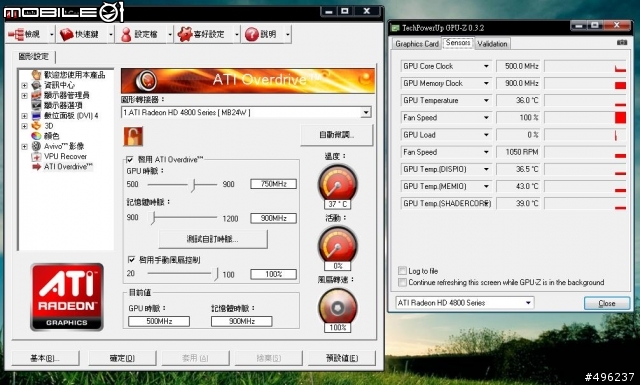Click the ATI Overdrive banner dial icon

[x=146, y=80]
